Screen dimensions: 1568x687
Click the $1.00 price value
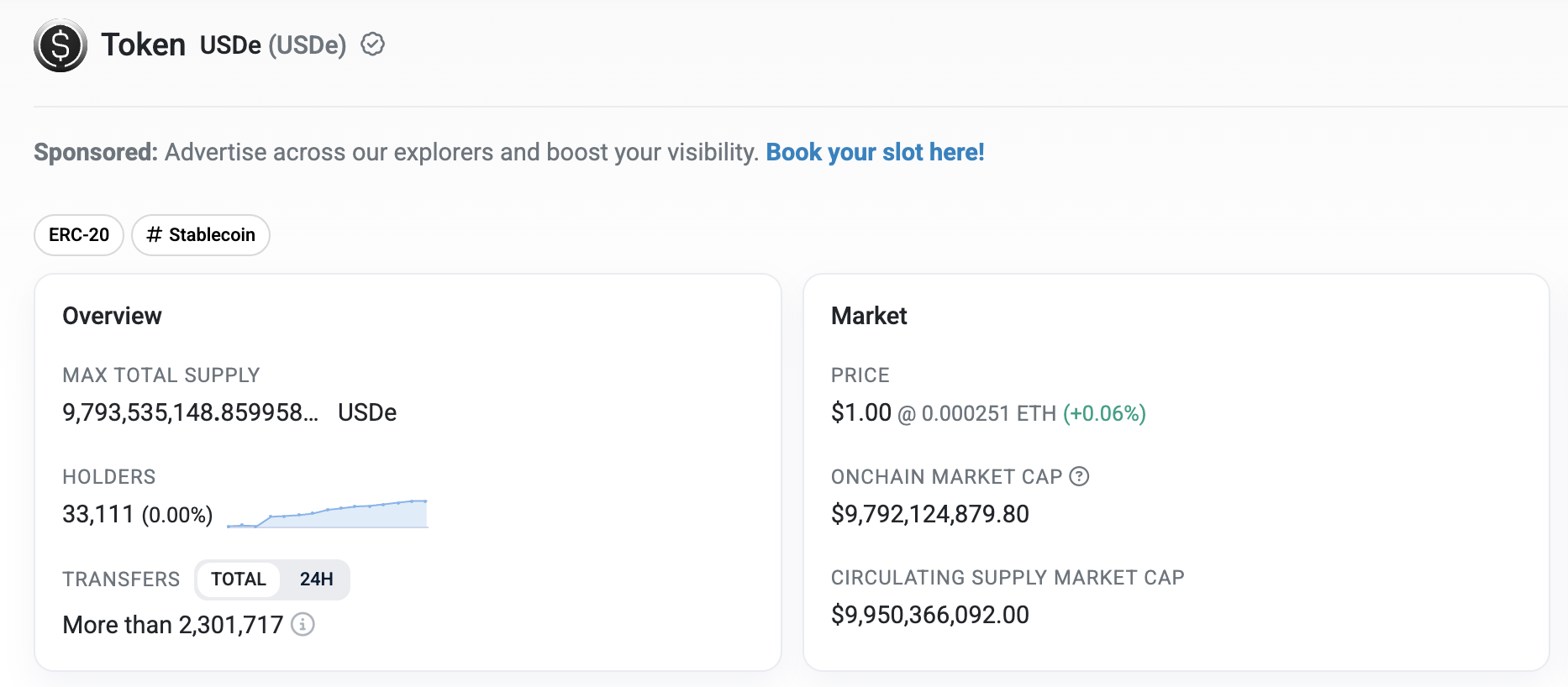pyautogui.click(x=860, y=412)
